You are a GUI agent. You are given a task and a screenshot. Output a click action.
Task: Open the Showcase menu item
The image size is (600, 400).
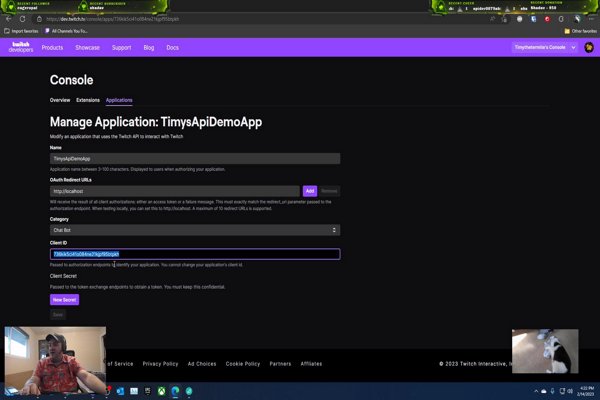[x=88, y=47]
